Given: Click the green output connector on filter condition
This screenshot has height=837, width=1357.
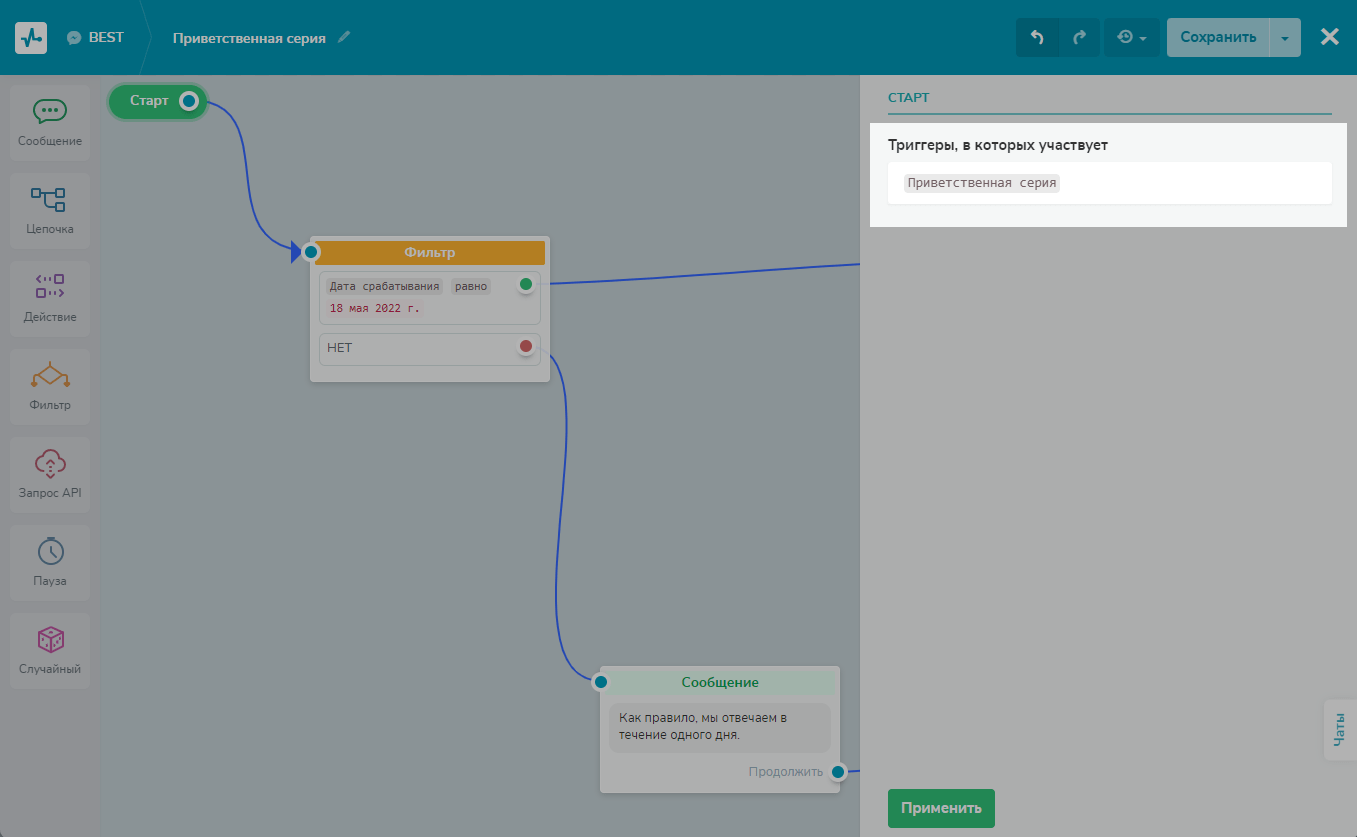Looking at the screenshot, I should pyautogui.click(x=526, y=285).
